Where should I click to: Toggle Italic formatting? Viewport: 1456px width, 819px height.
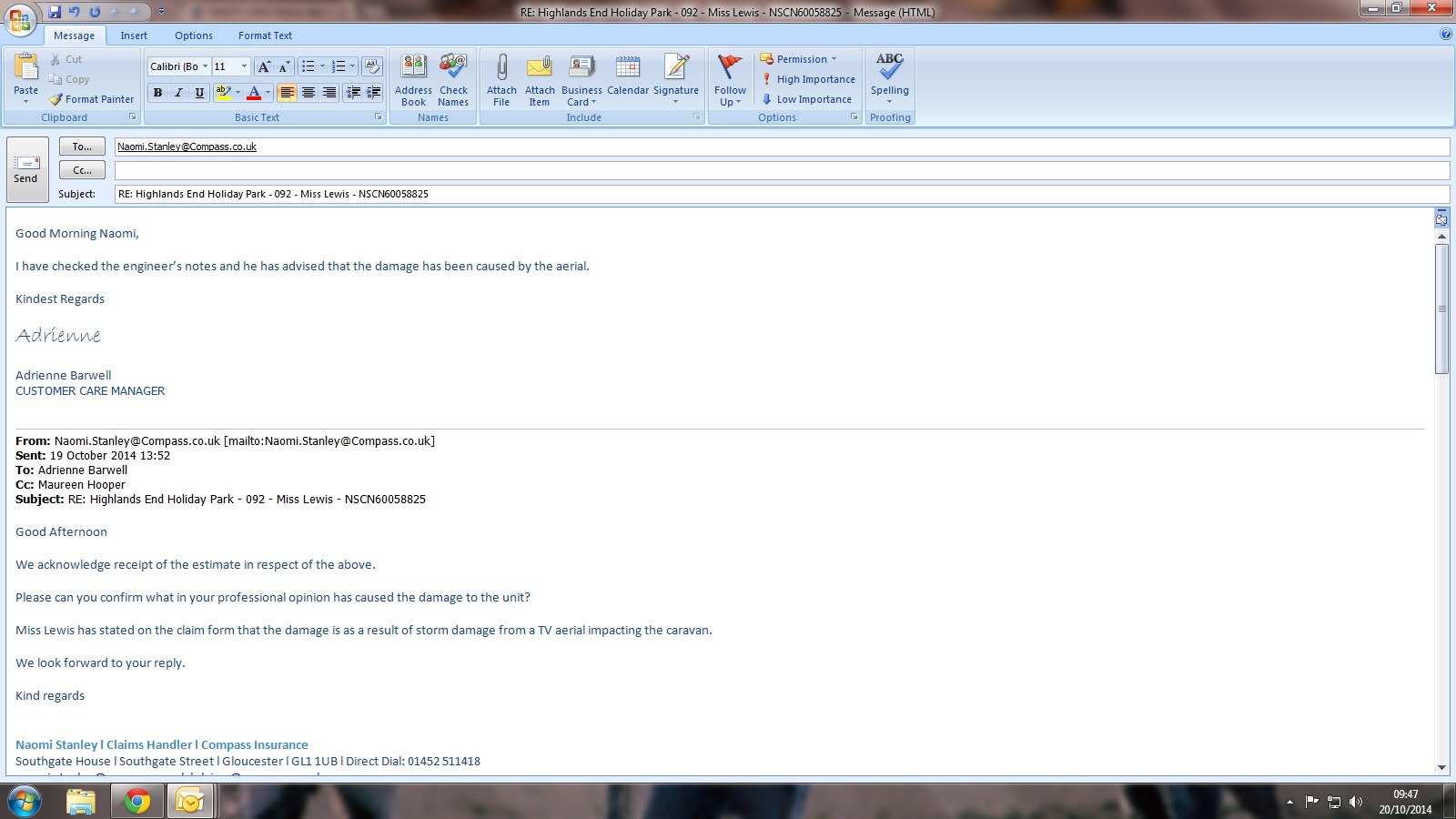(178, 93)
